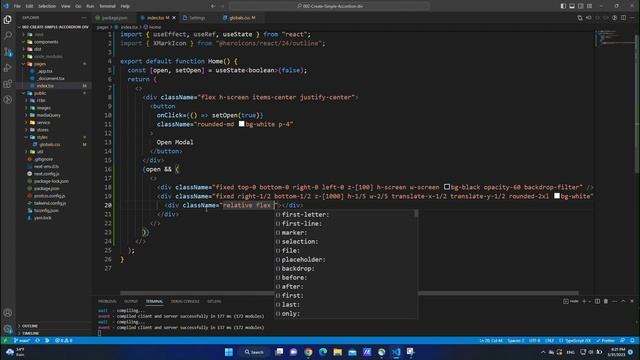Open the Edit menu
Image resolution: width=640 pixels, height=360 pixels.
point(29,6)
